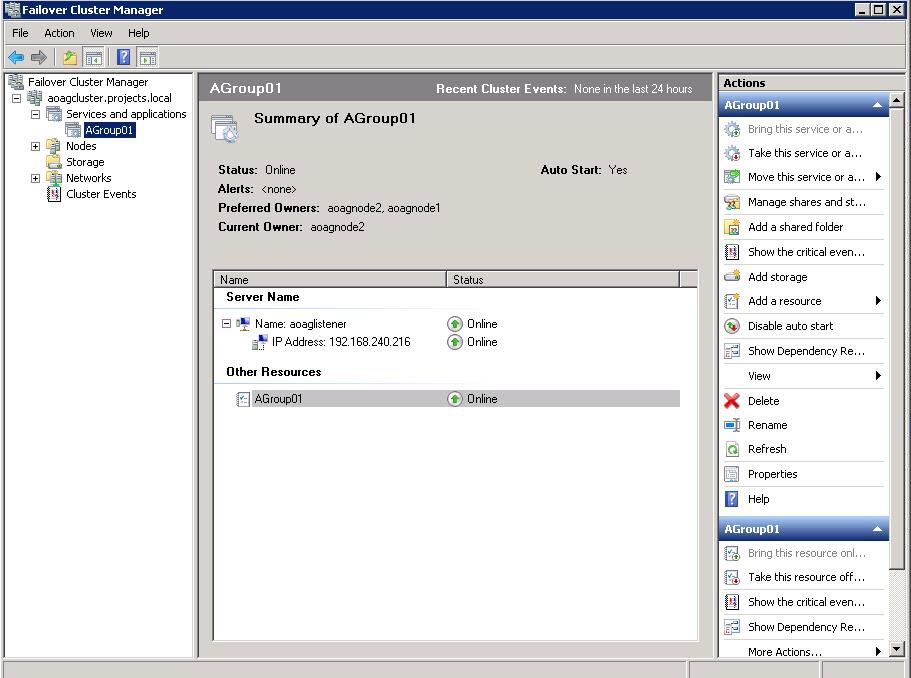The width and height of the screenshot is (911, 678).
Task: Click the Actions pane scroll down arrow
Action: click(896, 650)
